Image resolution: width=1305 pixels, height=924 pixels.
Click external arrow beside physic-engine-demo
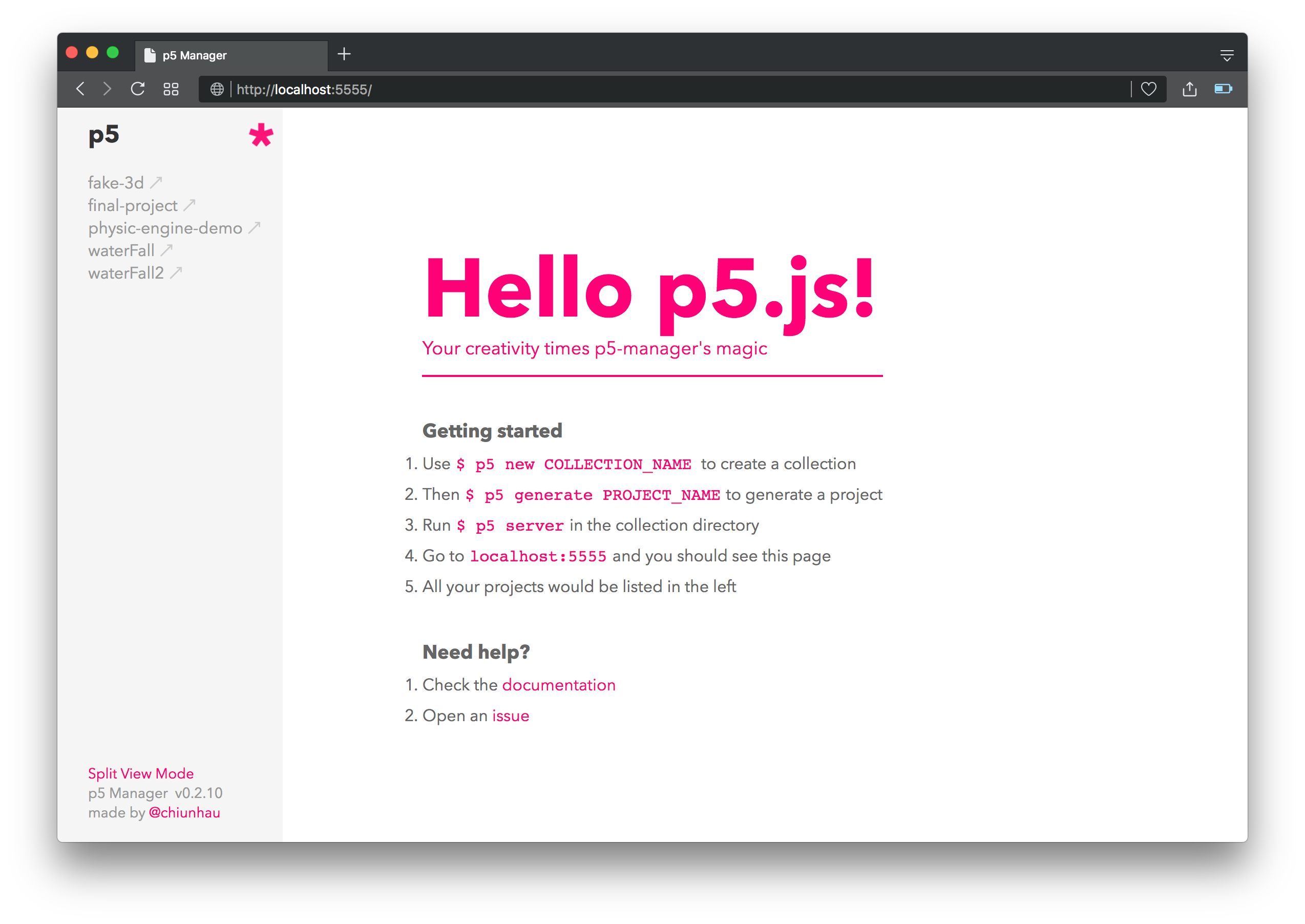[x=254, y=227]
